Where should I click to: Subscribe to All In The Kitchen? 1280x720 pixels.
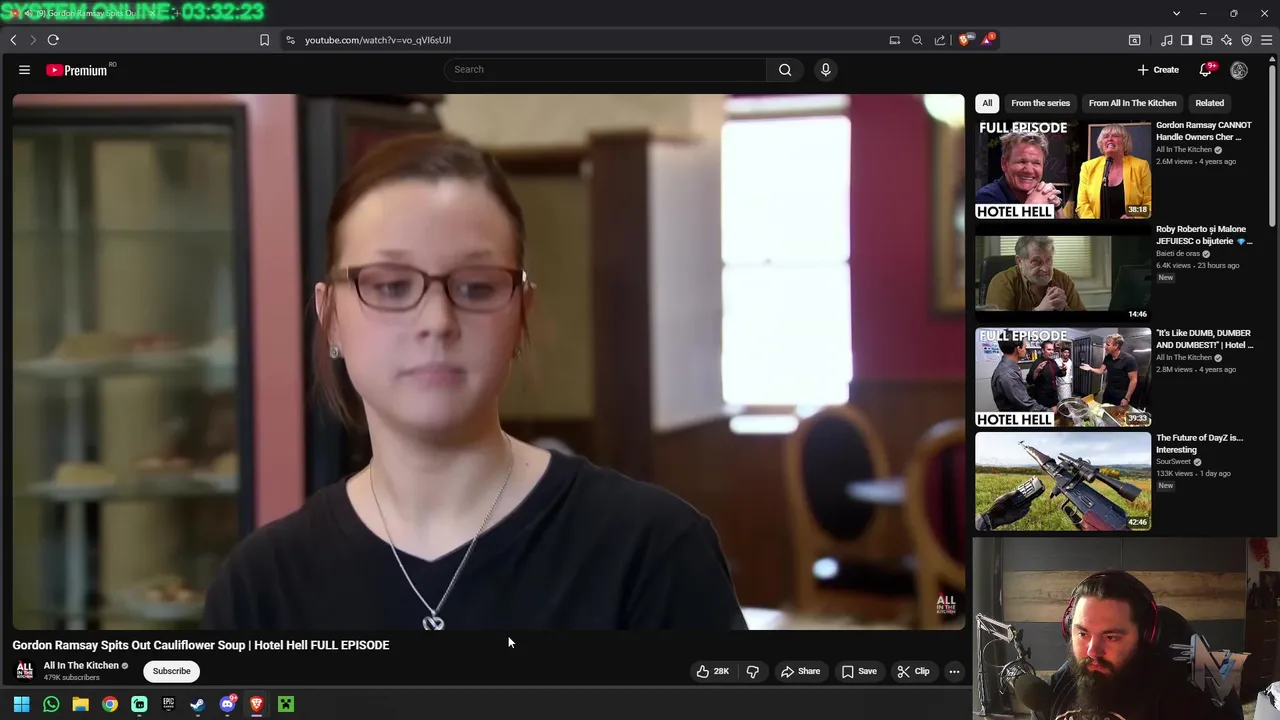[x=171, y=671]
